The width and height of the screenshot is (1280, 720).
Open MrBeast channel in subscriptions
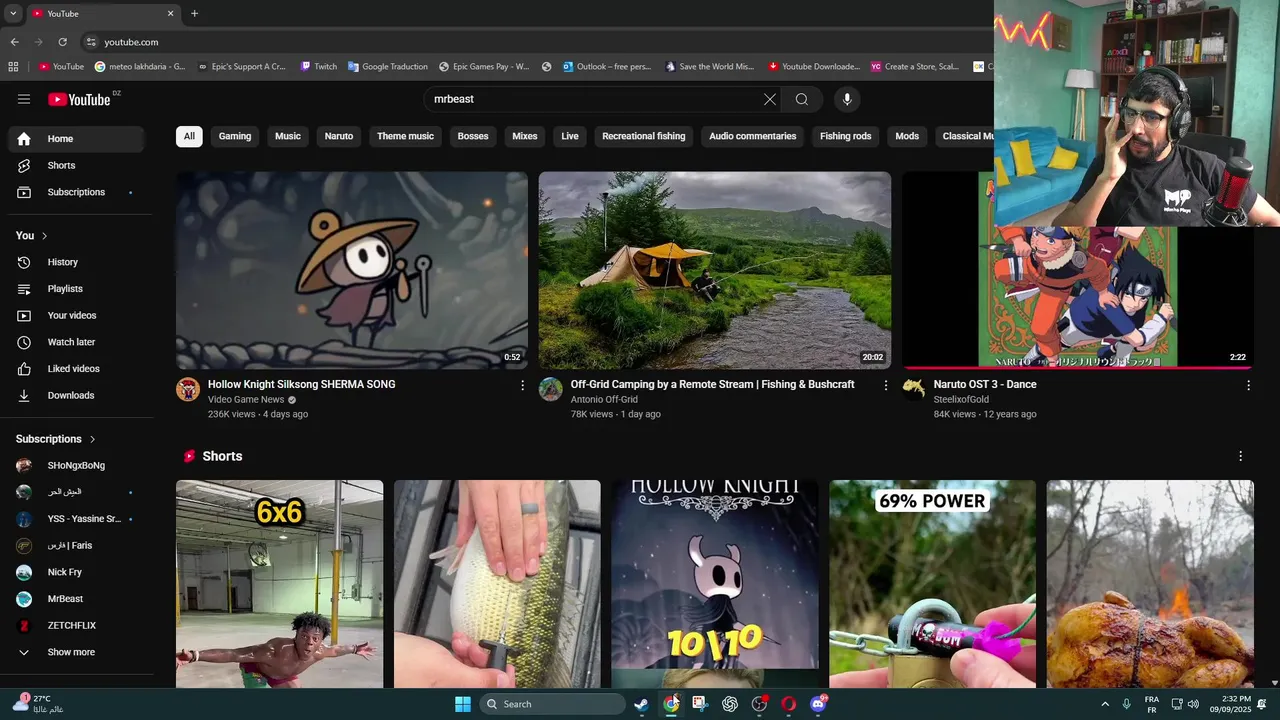[x=76, y=599]
